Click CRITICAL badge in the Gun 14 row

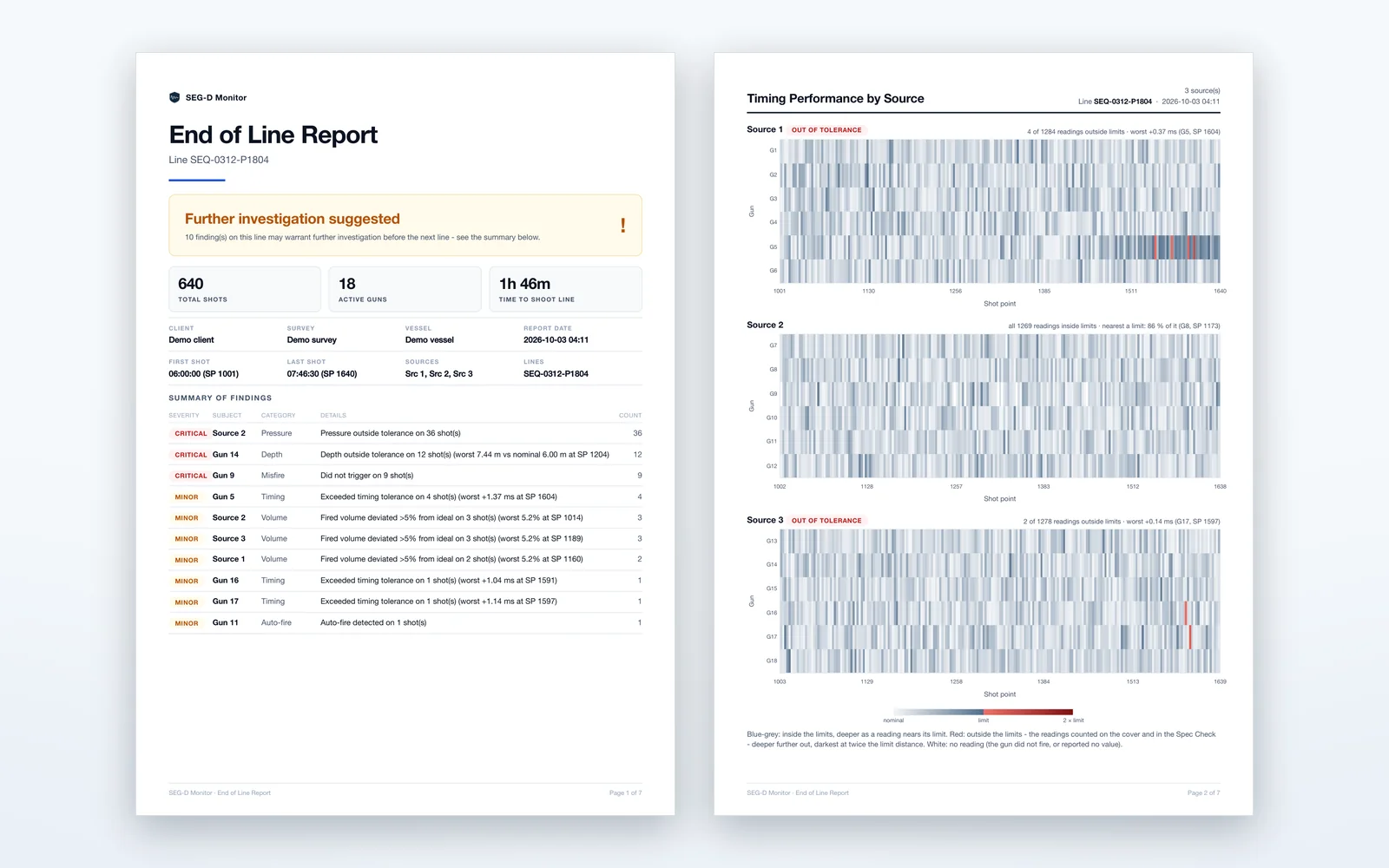point(191,455)
